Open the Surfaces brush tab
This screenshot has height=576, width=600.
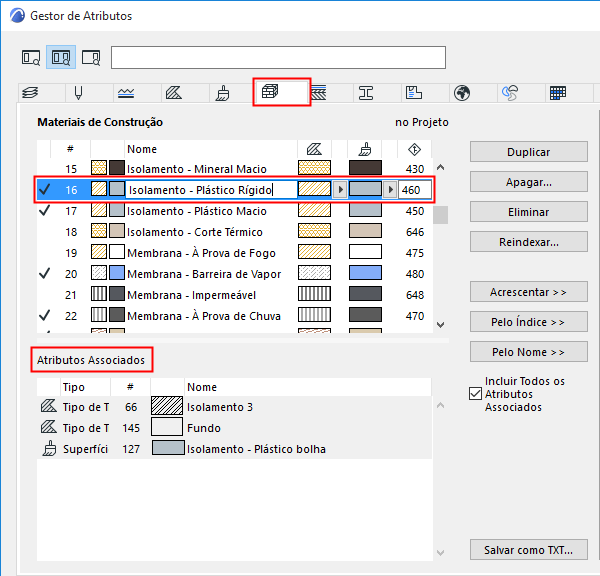[222, 93]
